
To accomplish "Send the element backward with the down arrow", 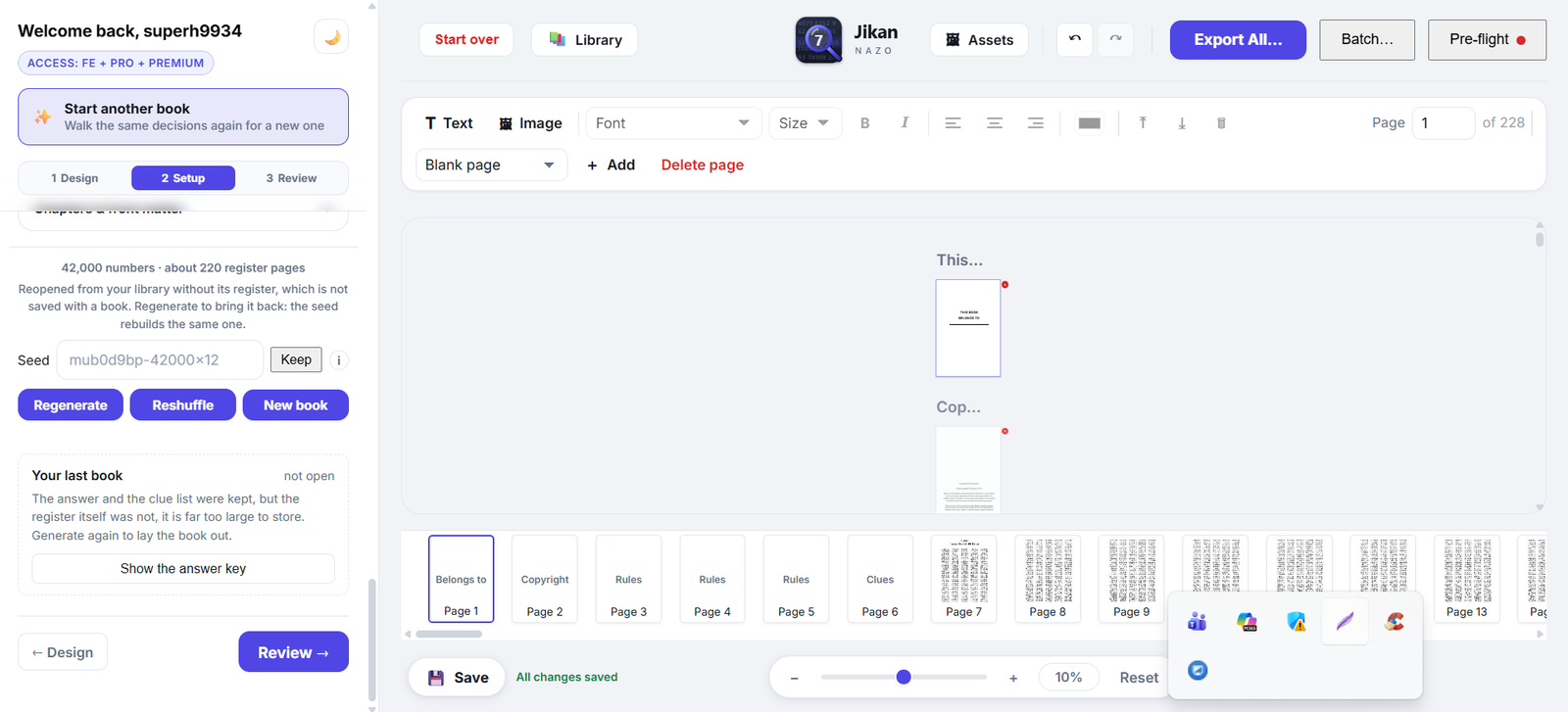I will (x=1182, y=123).
